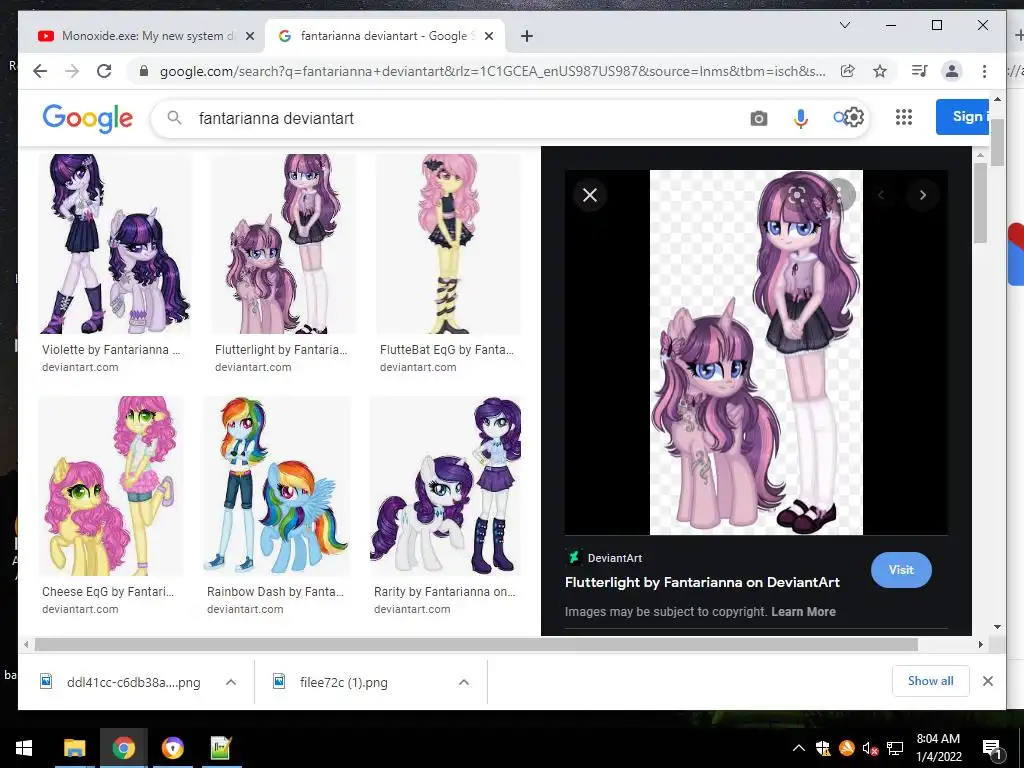The height and width of the screenshot is (768, 1024).
Task: Click scroll-right arrow on horizontal scrollbar
Action: [x=980, y=645]
